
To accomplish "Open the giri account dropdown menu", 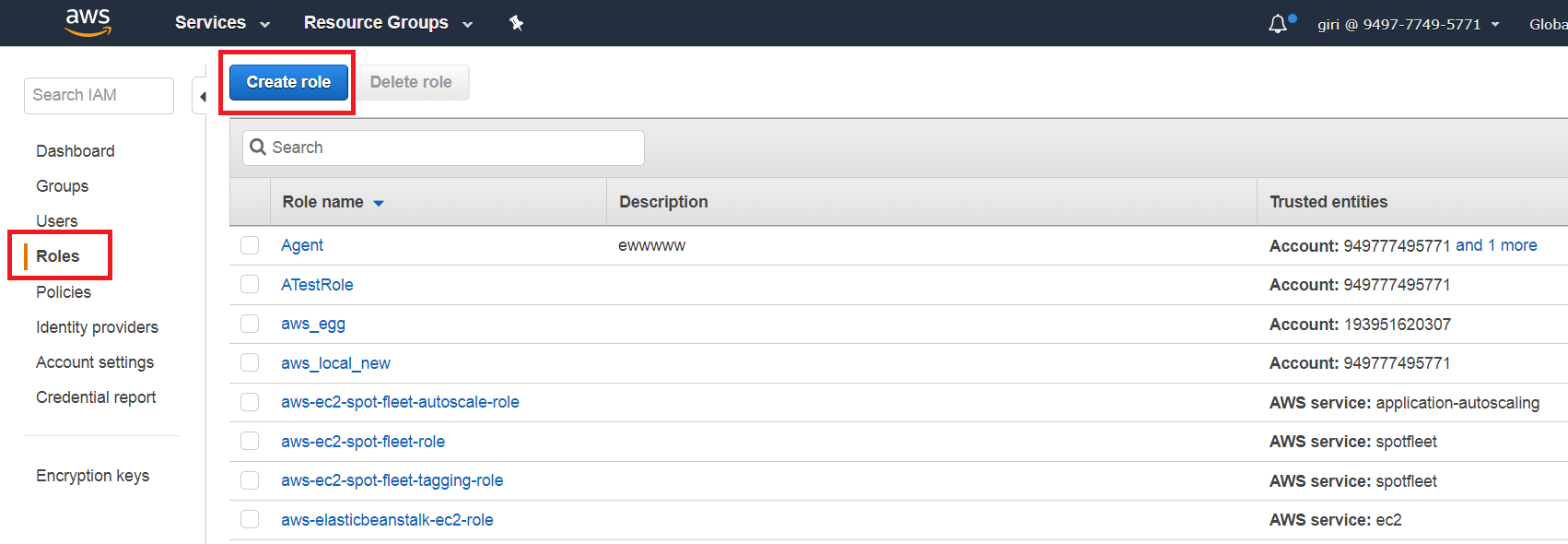I will pyautogui.click(x=1408, y=24).
